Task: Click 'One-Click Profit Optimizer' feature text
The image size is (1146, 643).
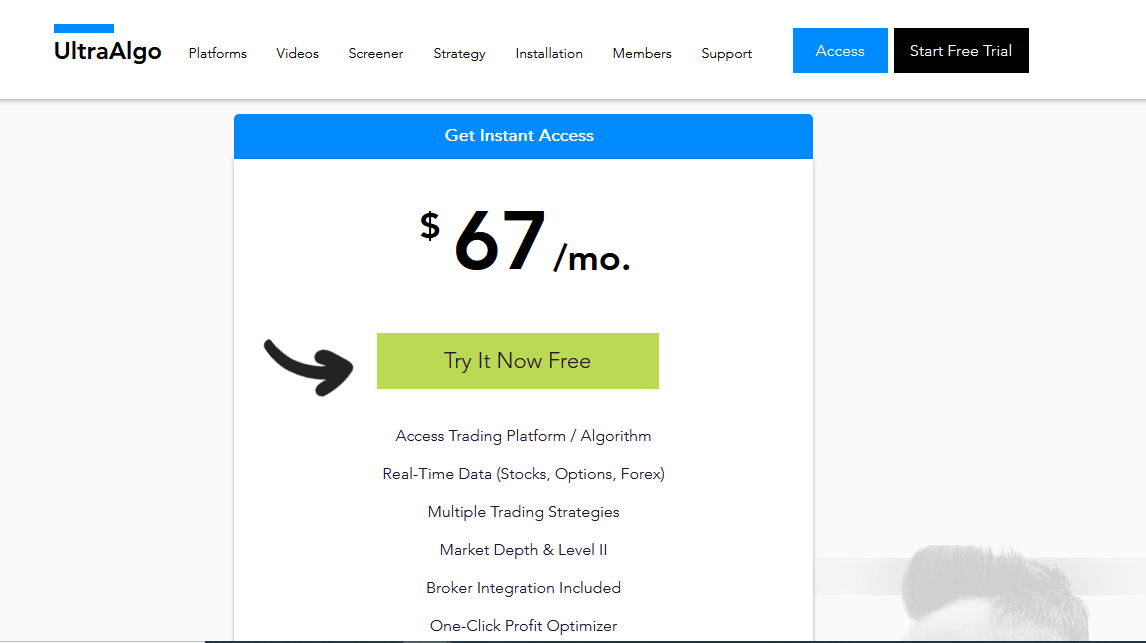Action: [x=523, y=626]
